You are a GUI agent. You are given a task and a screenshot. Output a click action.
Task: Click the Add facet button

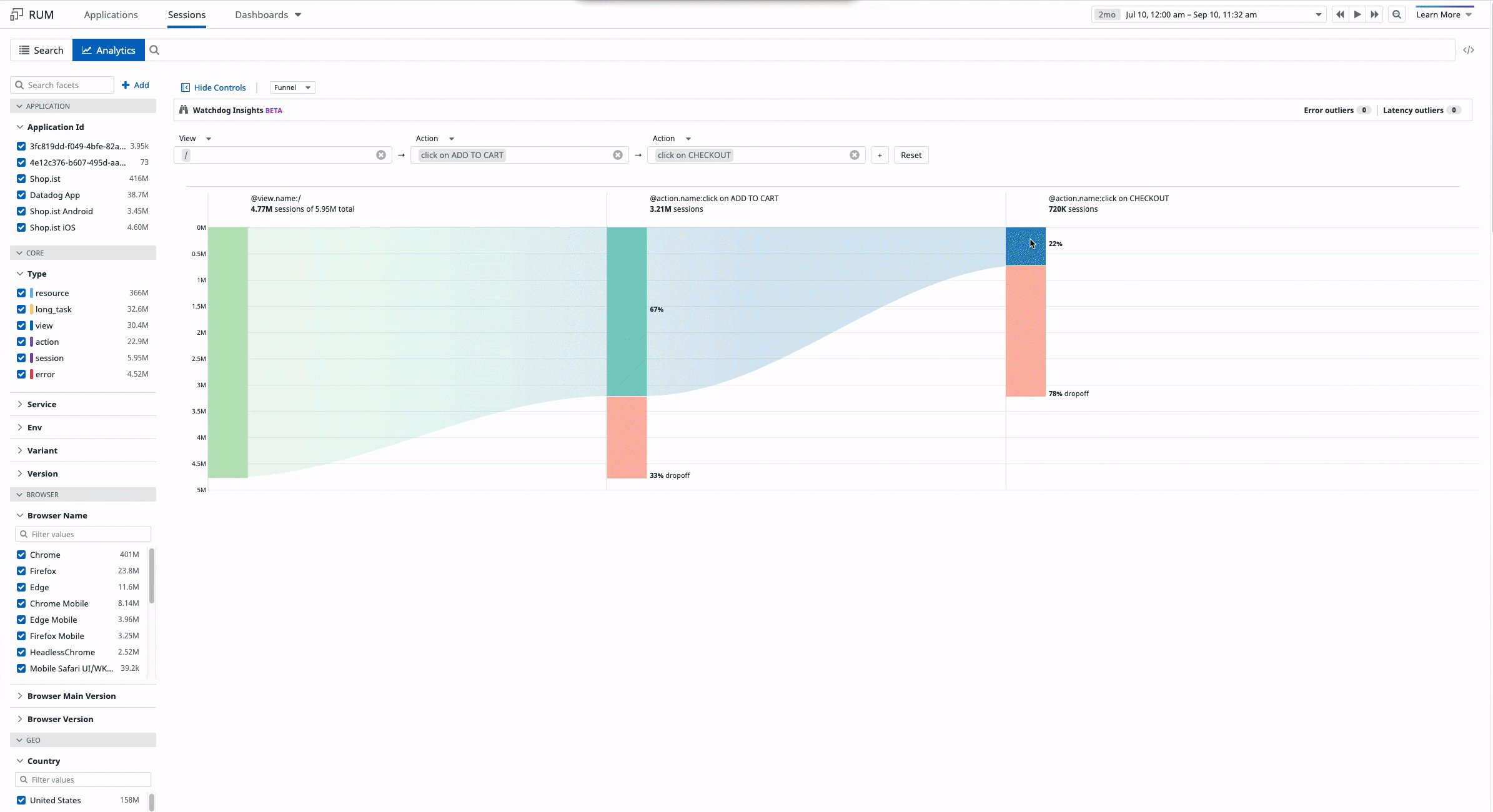[135, 85]
